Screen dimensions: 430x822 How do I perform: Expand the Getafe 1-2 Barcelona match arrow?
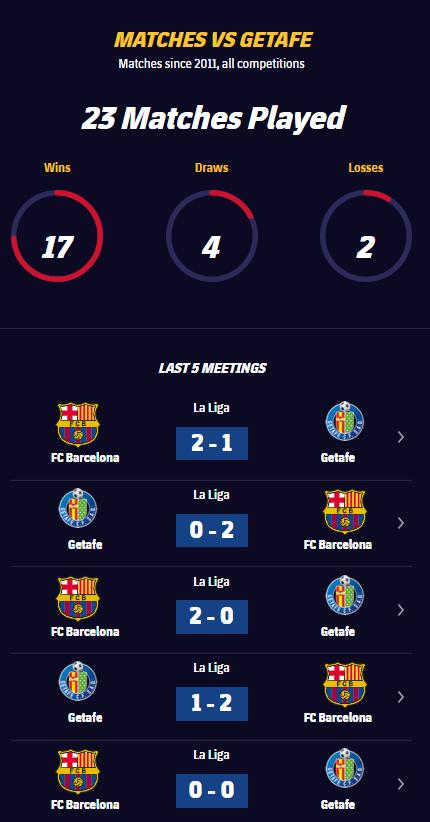tap(401, 697)
